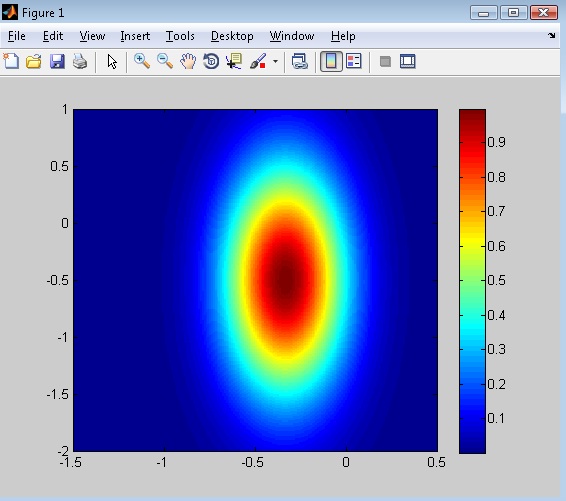Click the colorbar gradient strip

(x=472, y=281)
